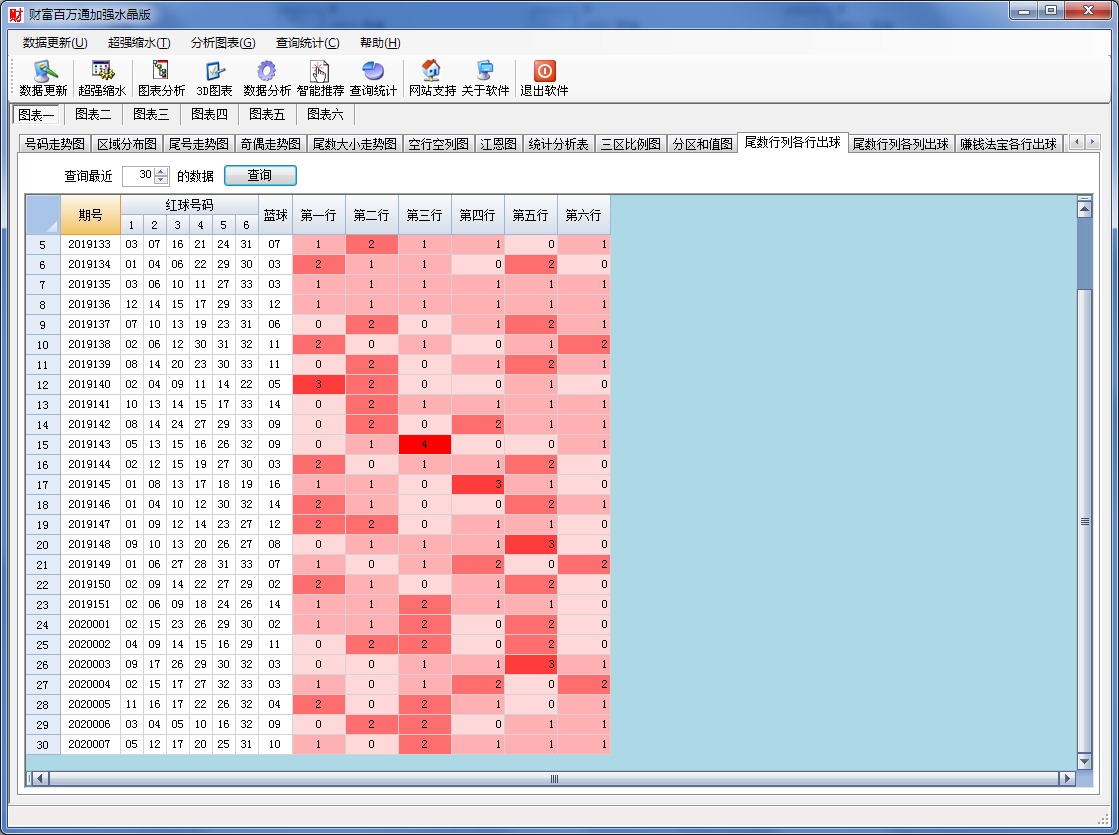Open the 3D图表 toolbar icon
The height and width of the screenshot is (835, 1119).
(214, 71)
